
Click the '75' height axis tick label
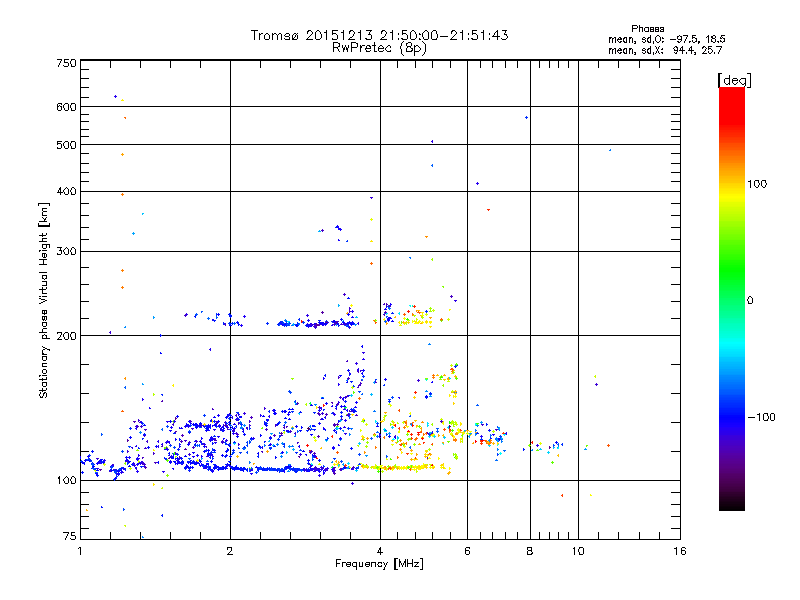click(x=70, y=536)
